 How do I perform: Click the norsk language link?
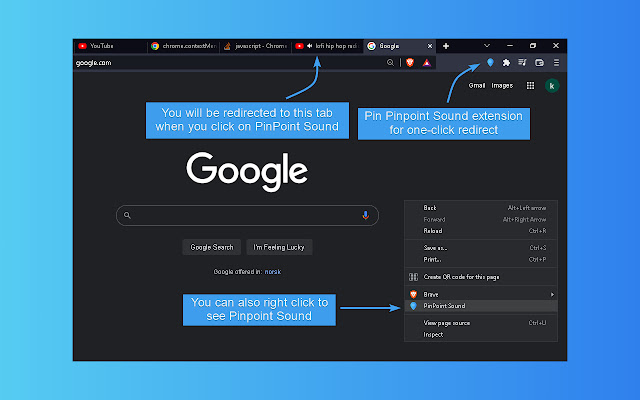273,271
